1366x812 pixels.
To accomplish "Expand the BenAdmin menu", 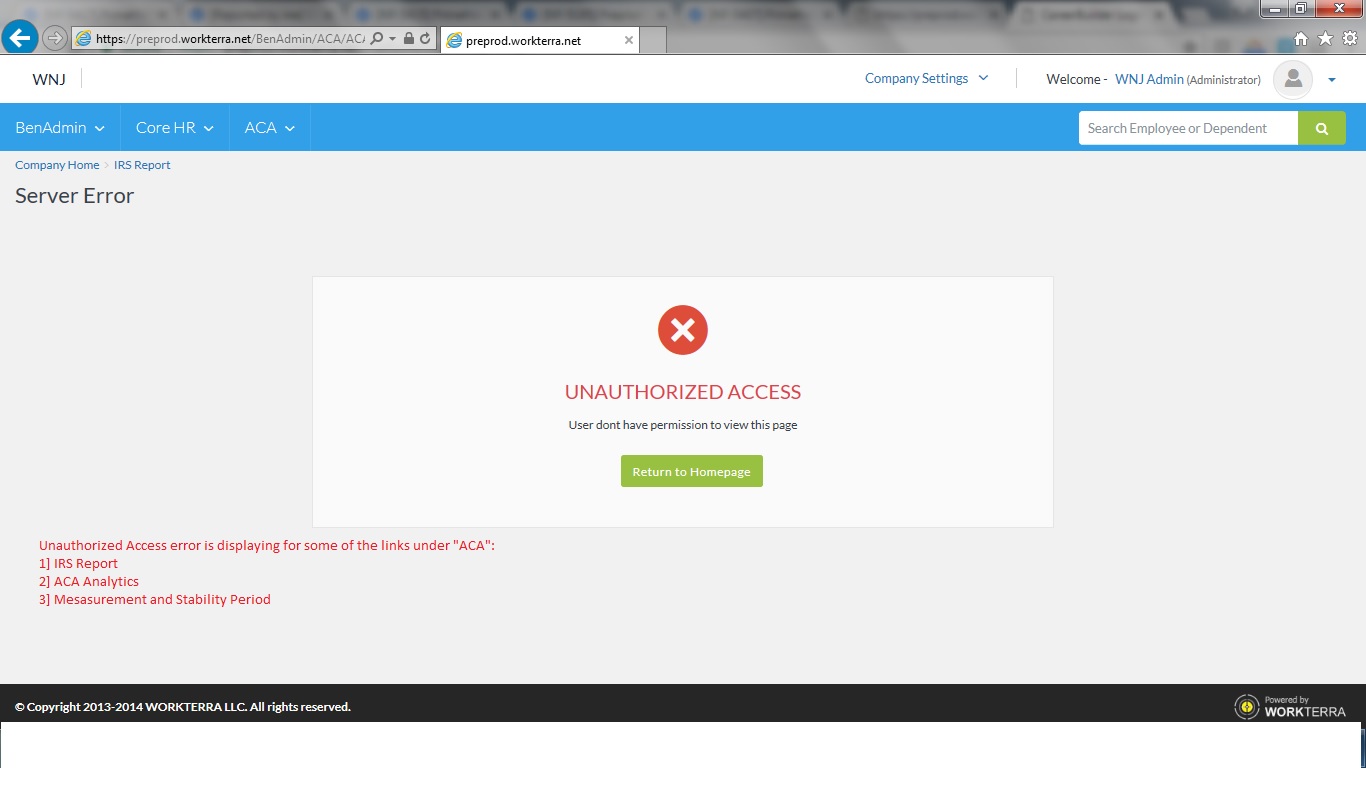I will (60, 128).
